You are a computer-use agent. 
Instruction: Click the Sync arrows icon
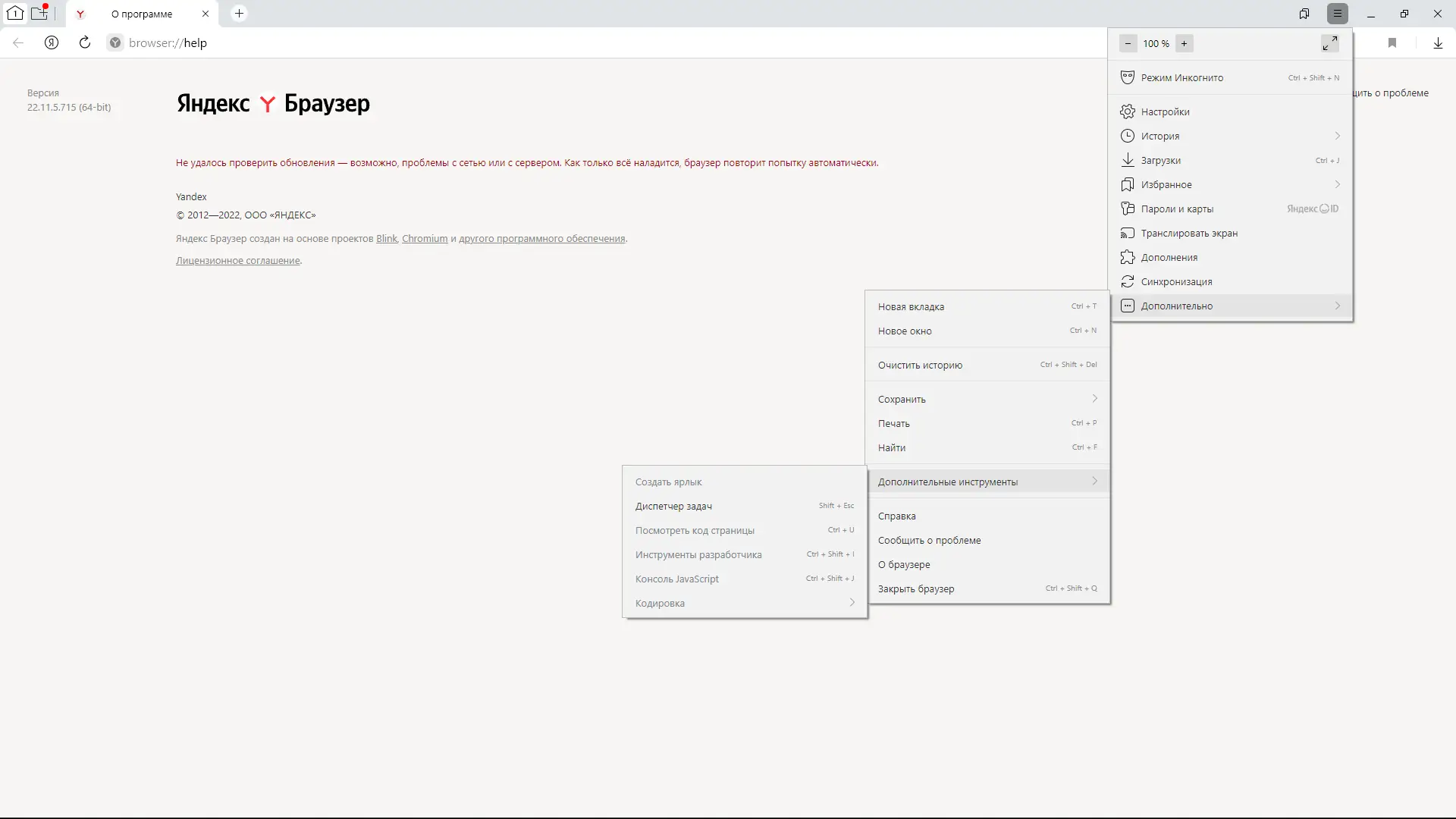point(1128,281)
